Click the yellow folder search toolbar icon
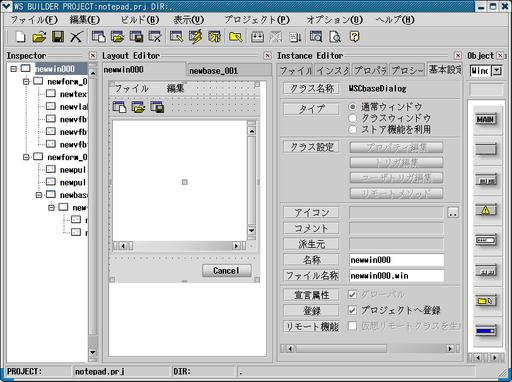The width and height of the screenshot is (512, 382). point(235,37)
